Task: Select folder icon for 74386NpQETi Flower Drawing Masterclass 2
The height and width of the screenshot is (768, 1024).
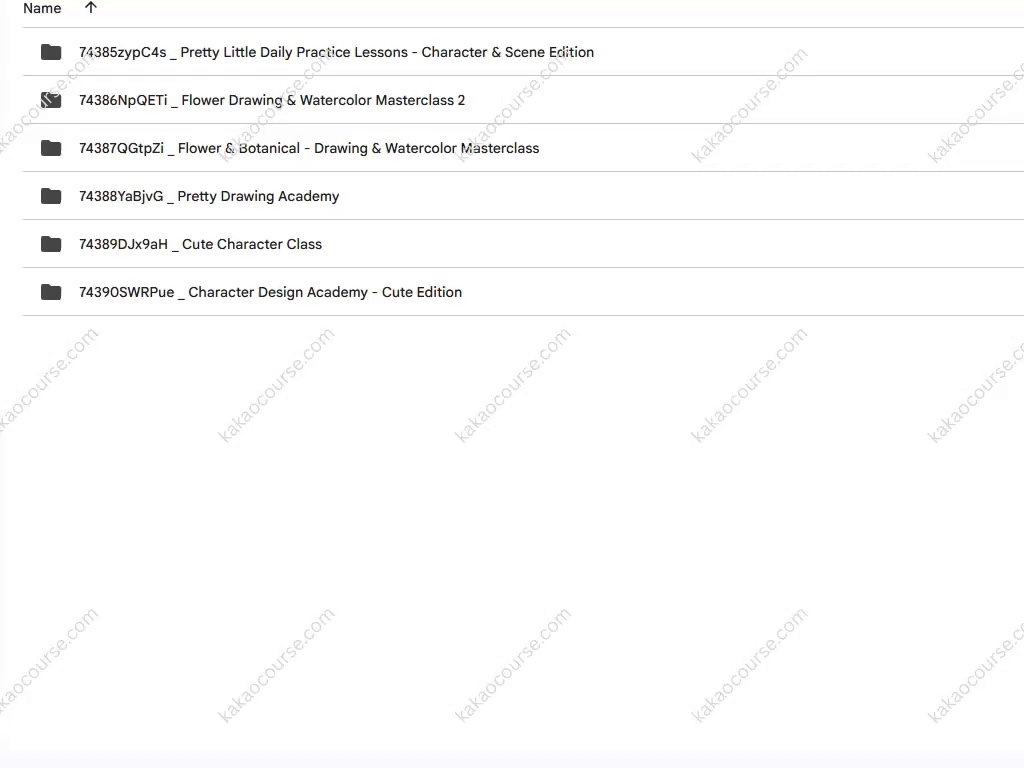Action: pyautogui.click(x=51, y=100)
